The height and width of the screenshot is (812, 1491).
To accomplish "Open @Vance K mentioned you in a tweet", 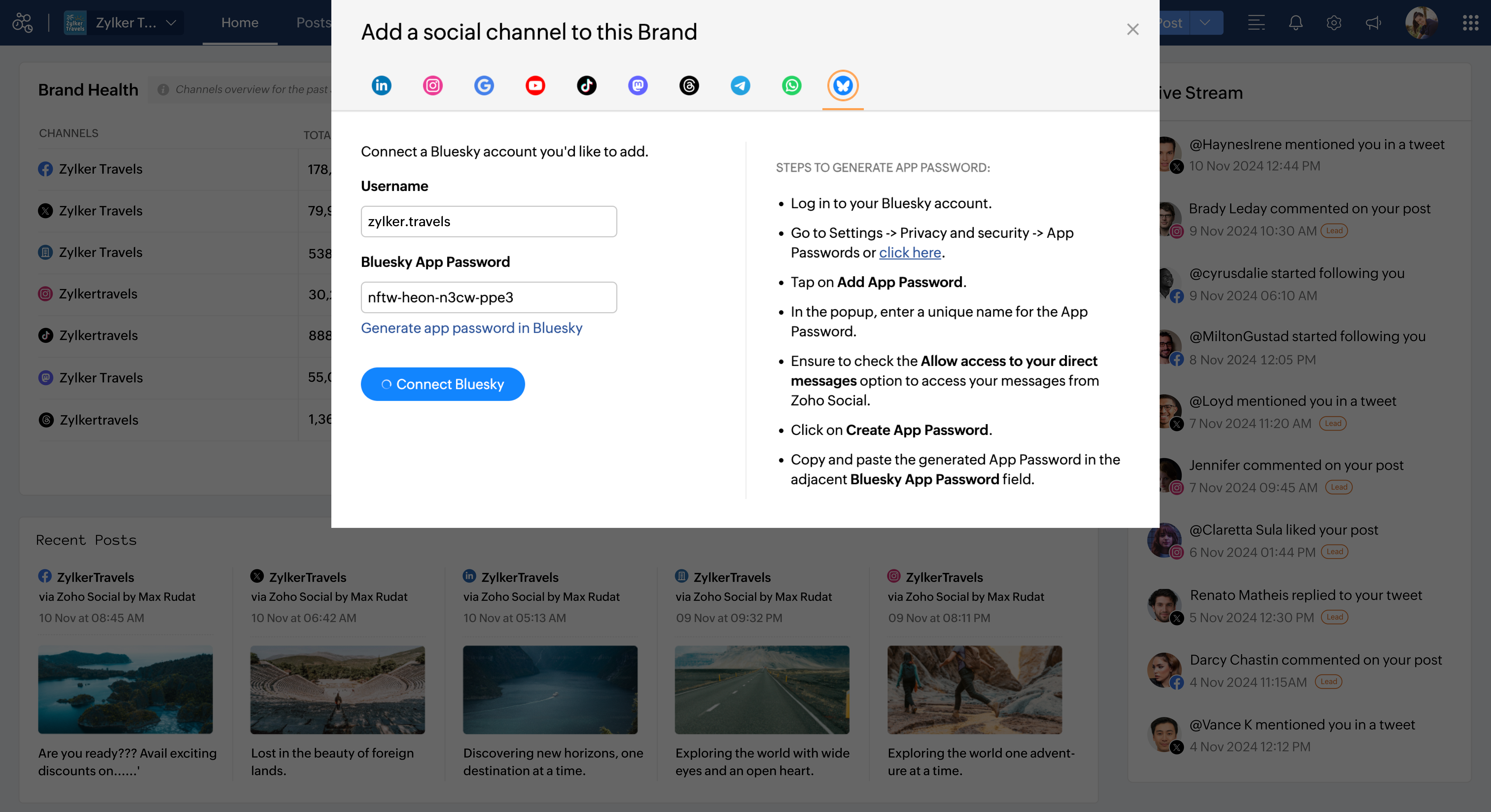I will point(1302,725).
